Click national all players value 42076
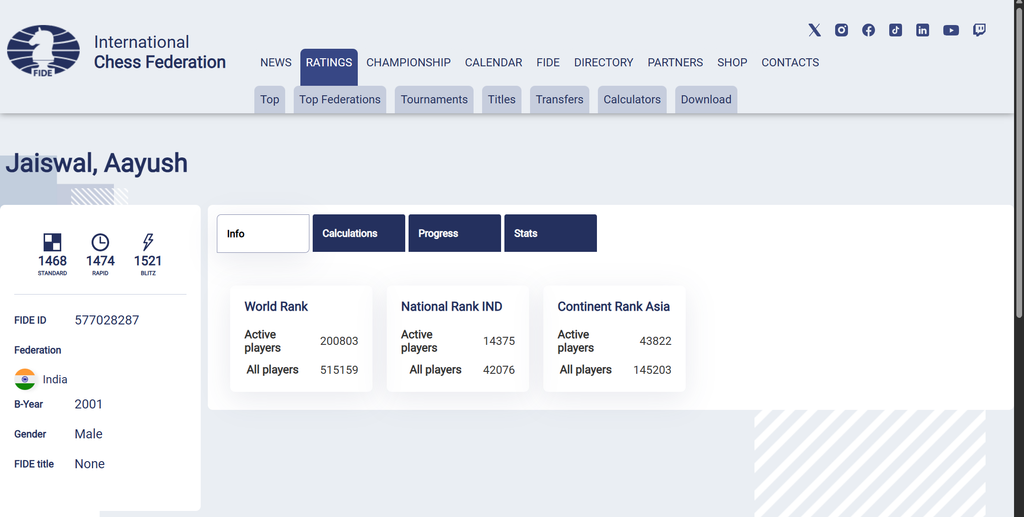 click(499, 369)
